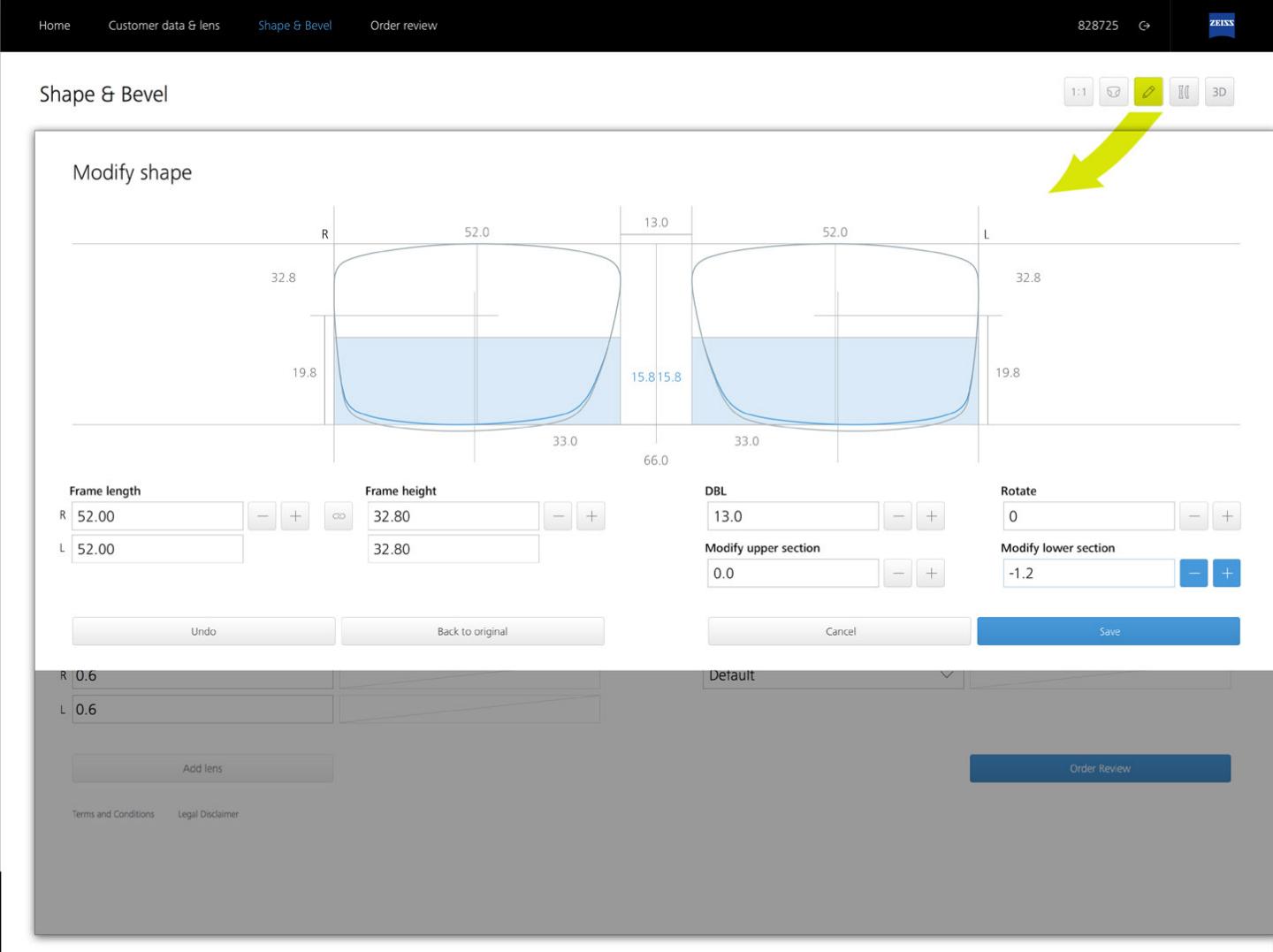Screen dimensions: 1273x952
Task: Save the modified shape
Action: 1109,631
